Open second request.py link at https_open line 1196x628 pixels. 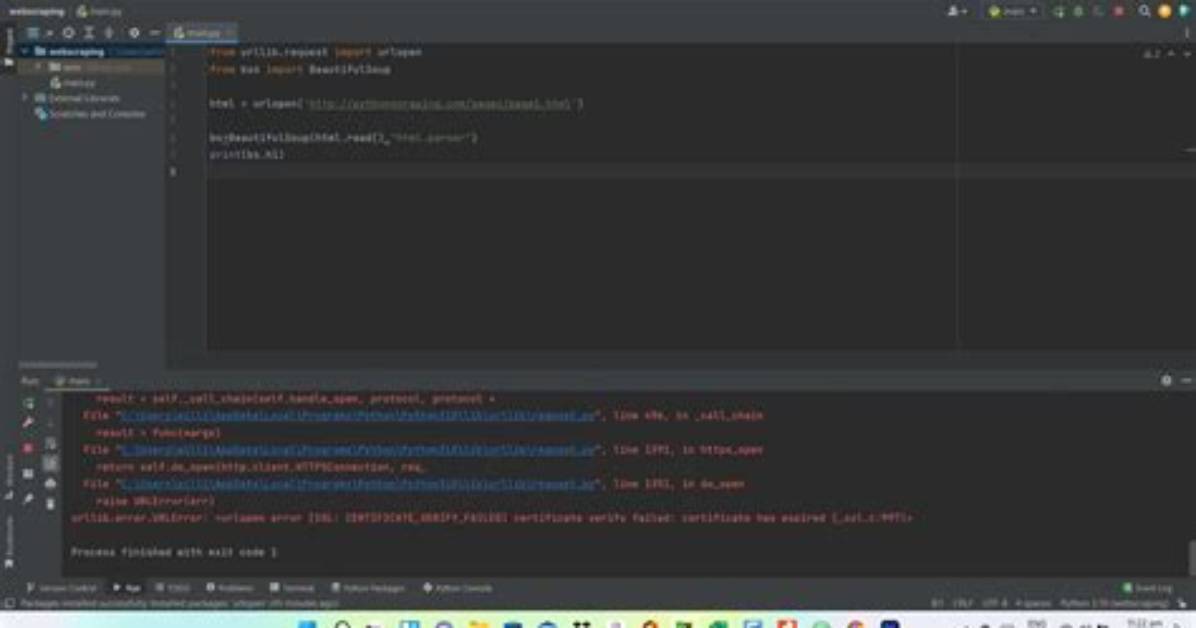pyautogui.click(x=358, y=450)
